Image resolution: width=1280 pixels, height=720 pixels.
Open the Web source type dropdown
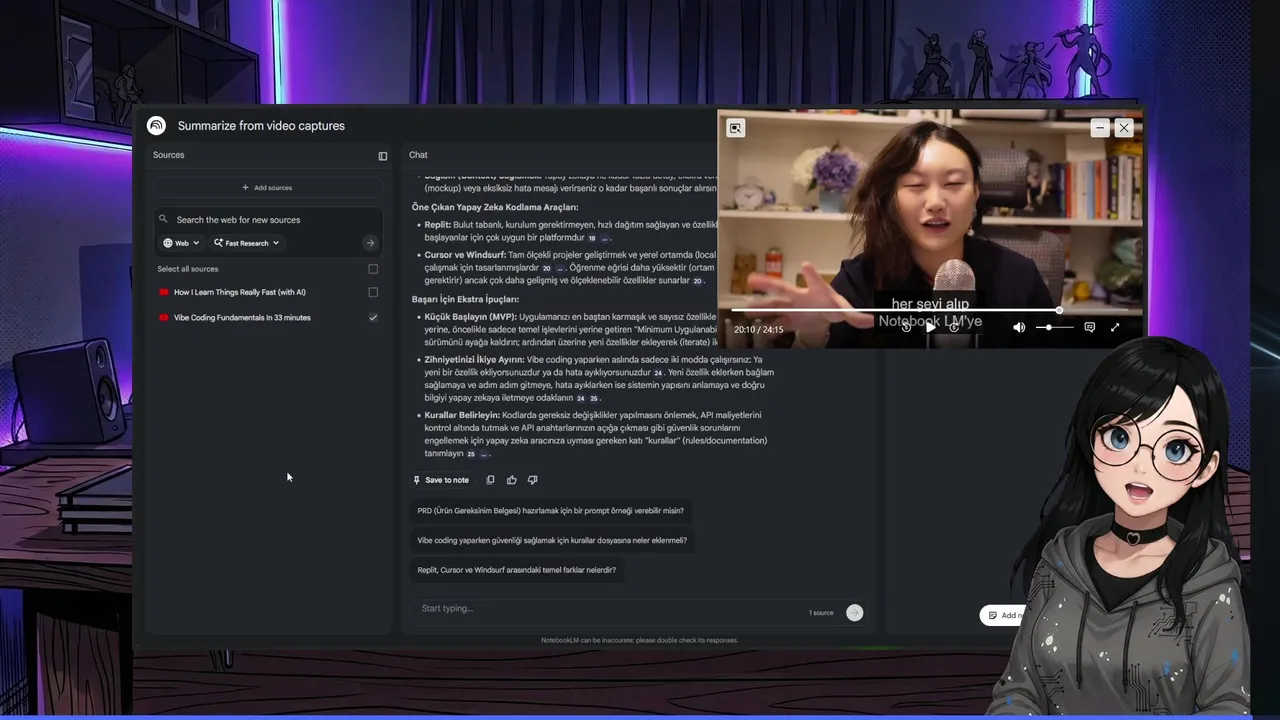coord(181,243)
